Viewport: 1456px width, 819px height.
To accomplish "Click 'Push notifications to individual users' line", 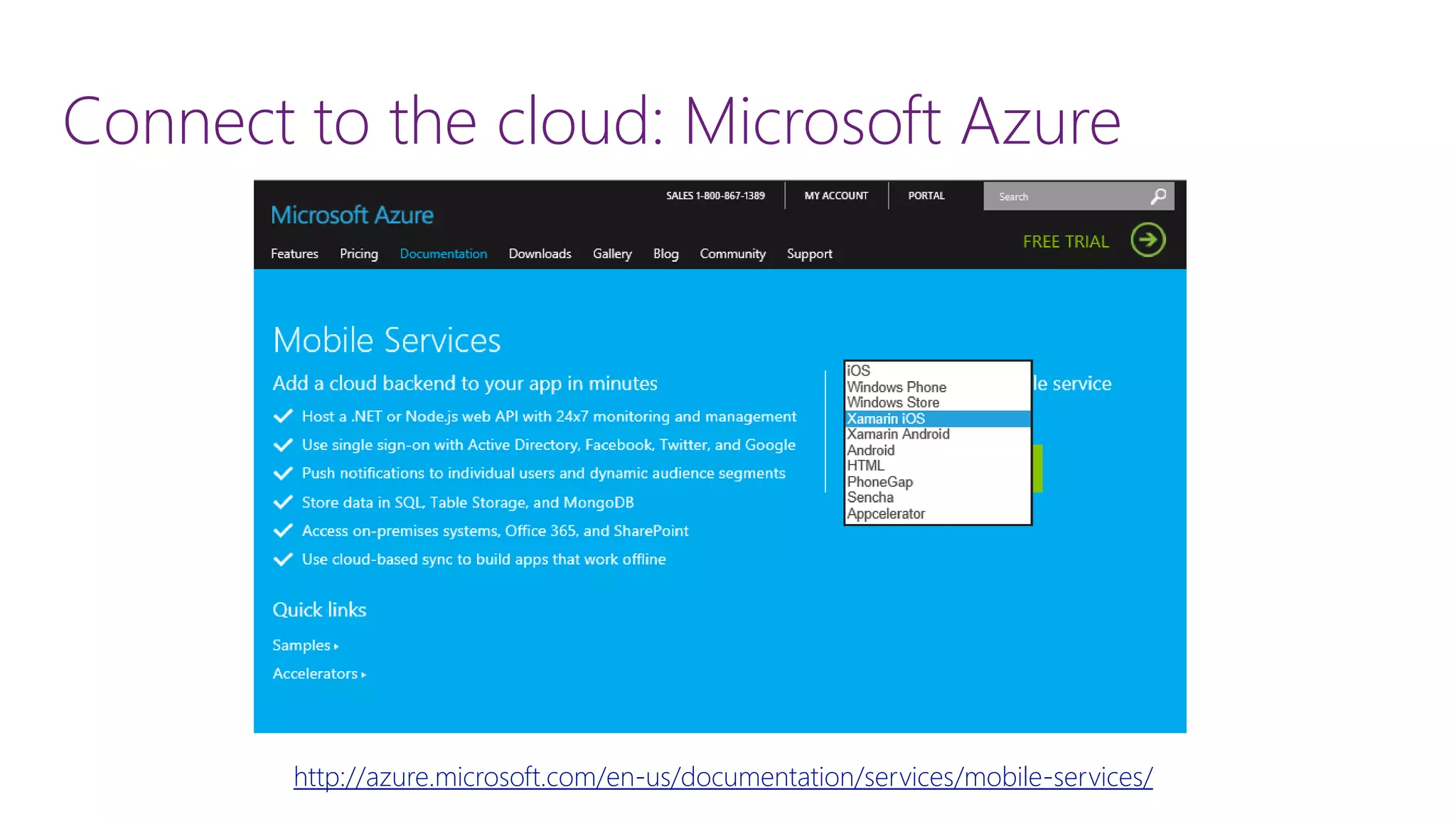I will click(543, 473).
